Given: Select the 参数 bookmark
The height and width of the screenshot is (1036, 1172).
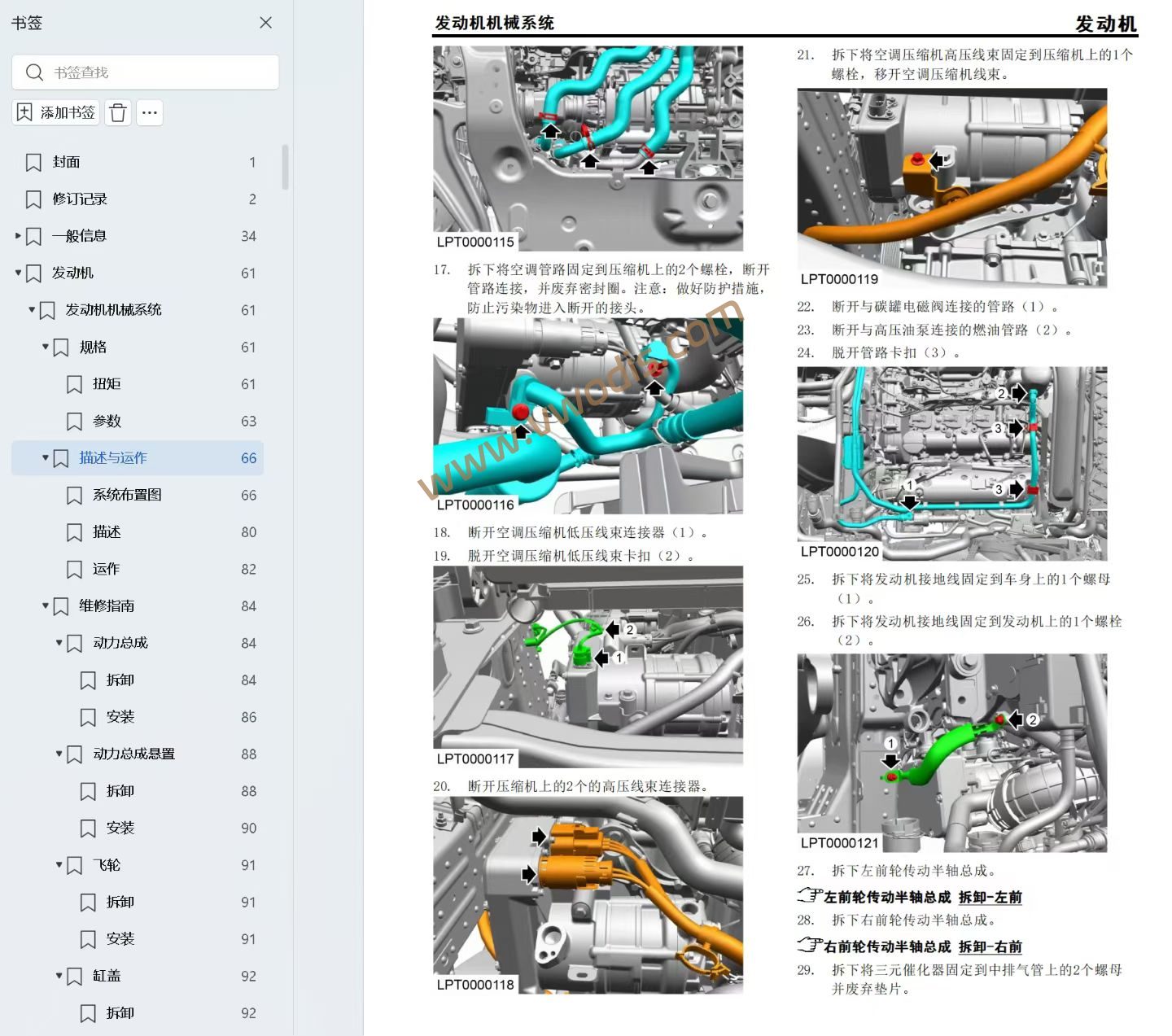Looking at the screenshot, I should click(107, 421).
